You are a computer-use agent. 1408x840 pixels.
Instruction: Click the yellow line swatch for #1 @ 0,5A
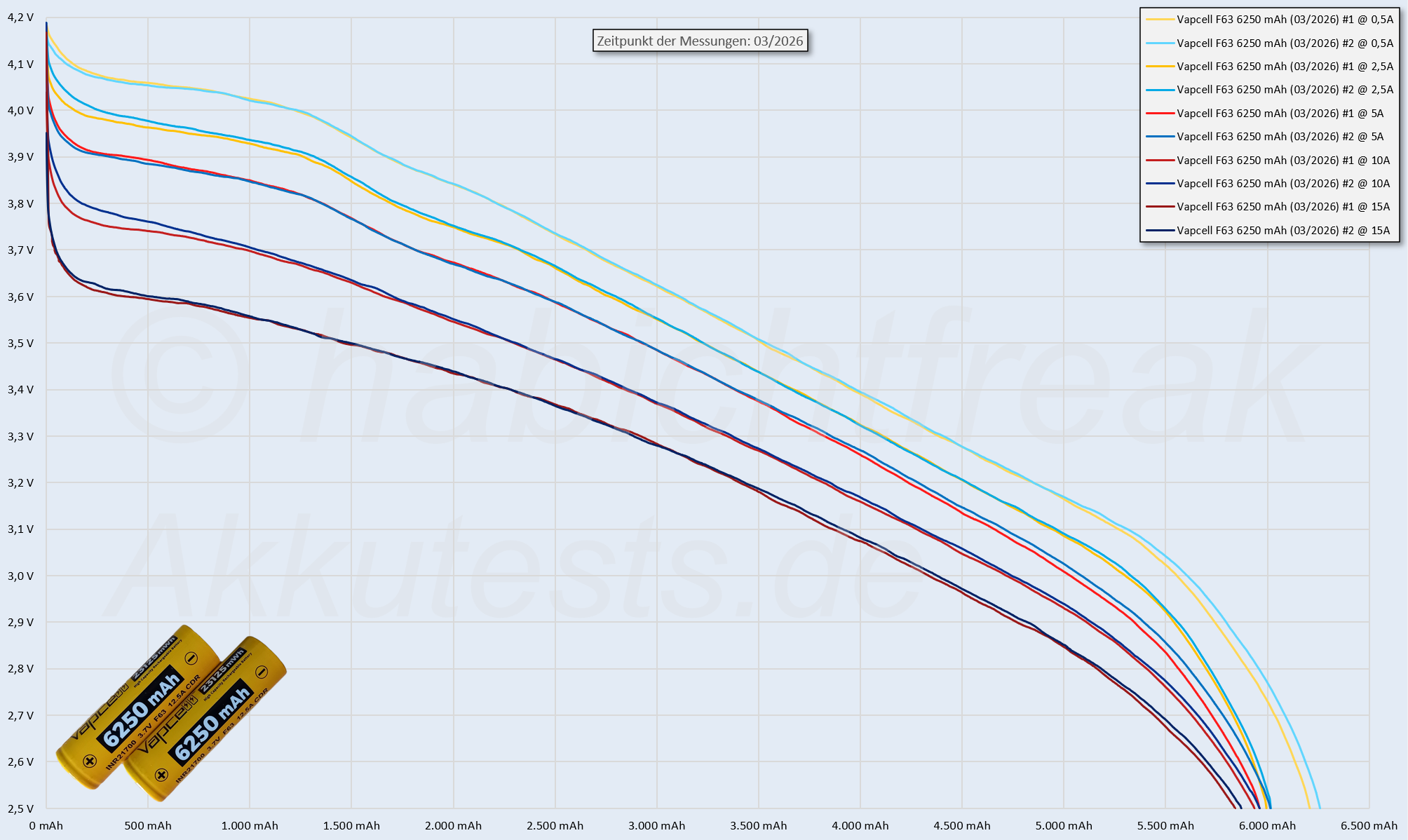pos(1160,20)
